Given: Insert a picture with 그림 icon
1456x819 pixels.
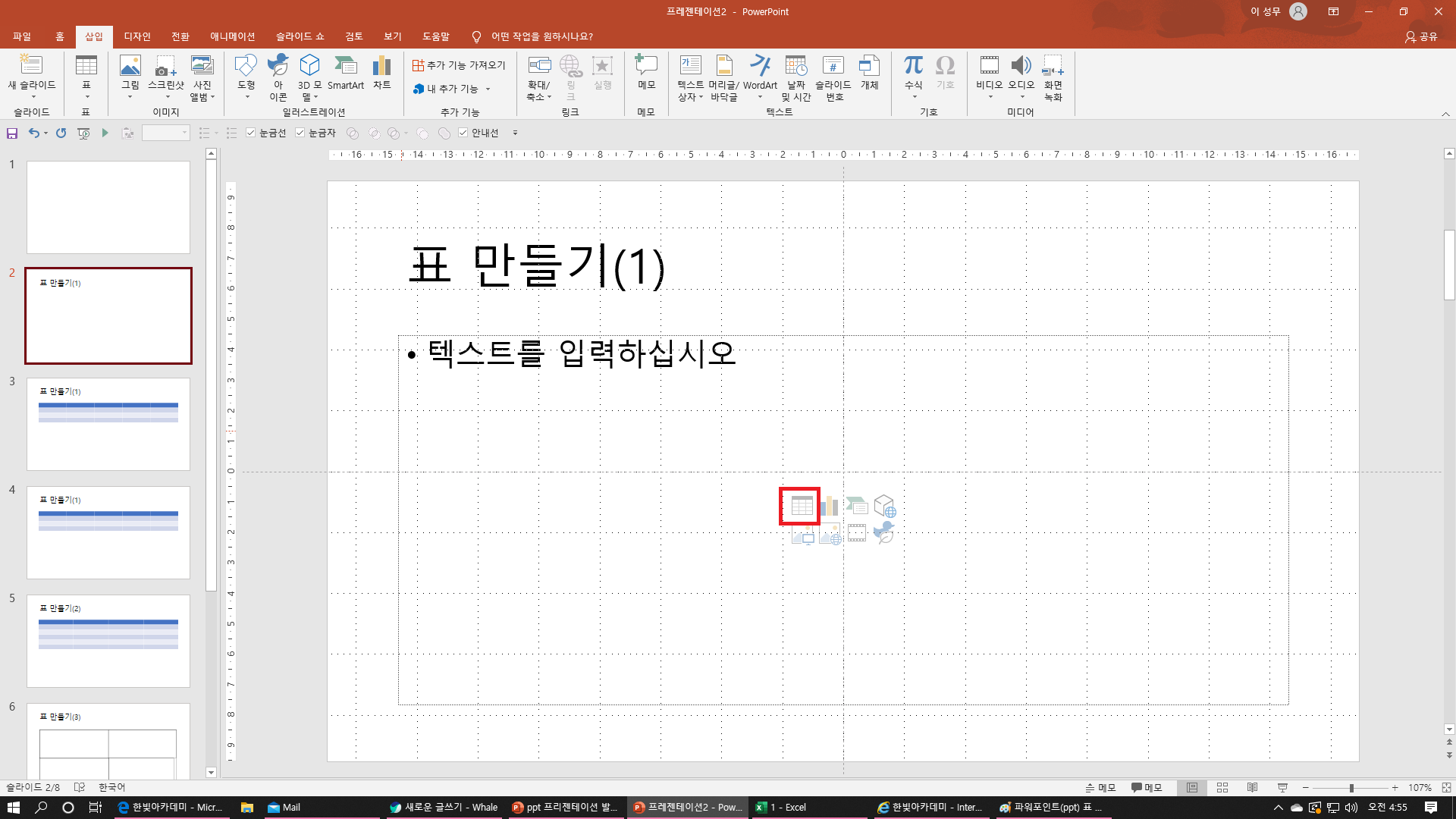Looking at the screenshot, I should (130, 76).
